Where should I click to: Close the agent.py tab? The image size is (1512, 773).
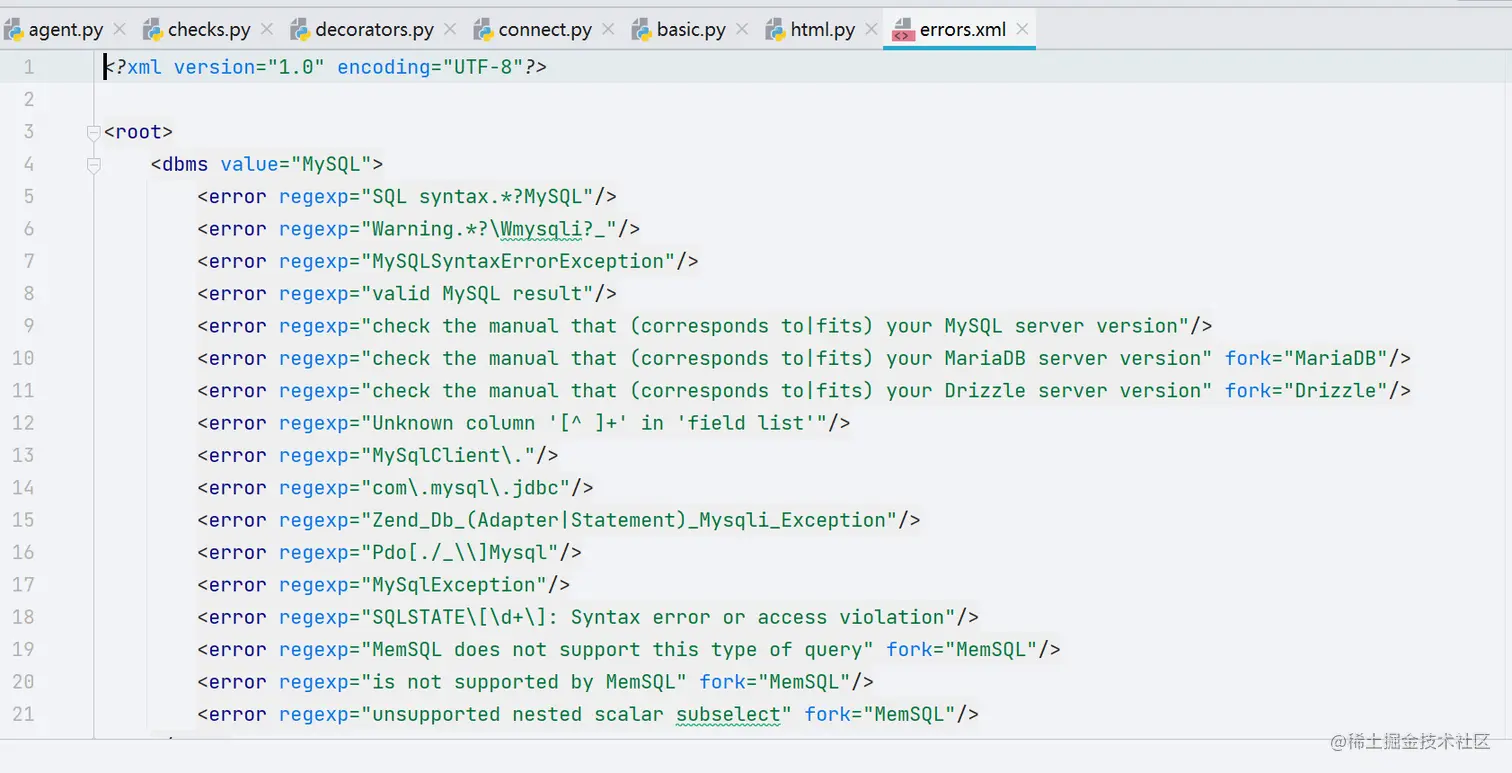120,30
